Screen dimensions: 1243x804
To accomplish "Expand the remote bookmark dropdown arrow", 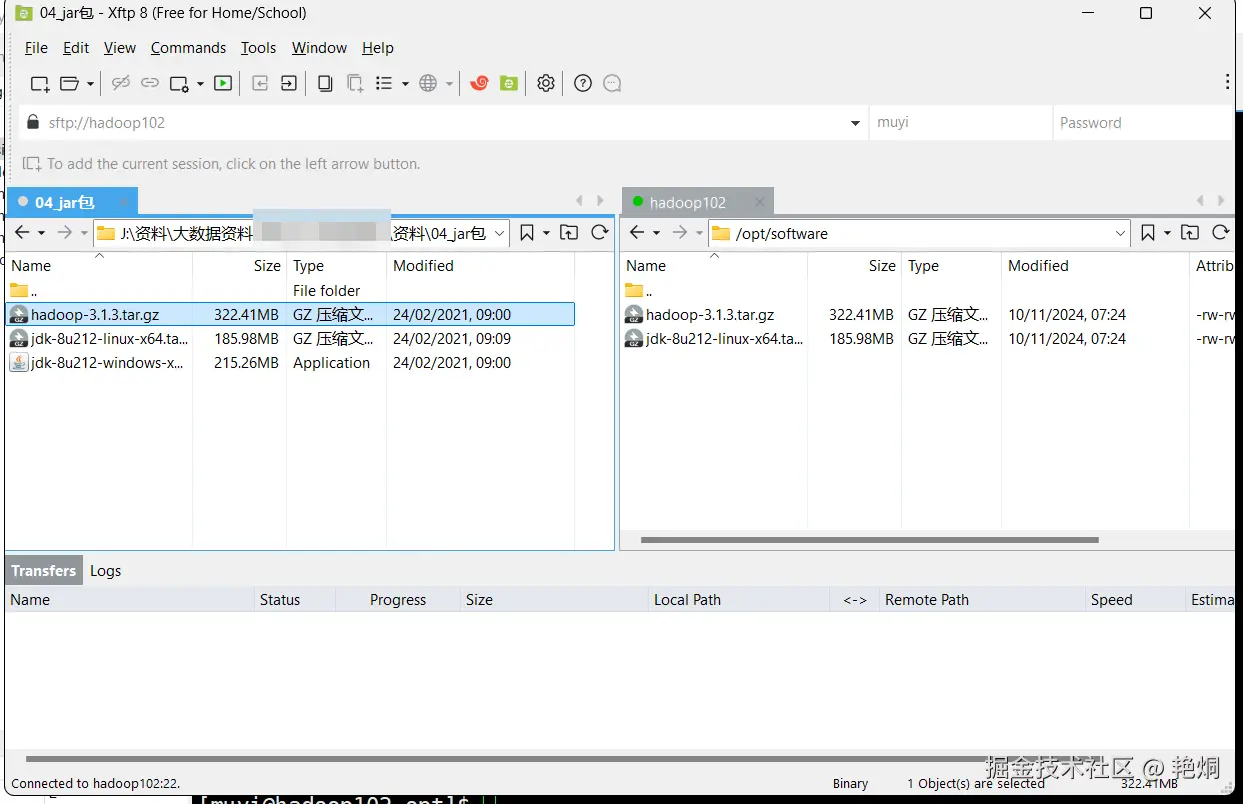I will coord(1167,233).
